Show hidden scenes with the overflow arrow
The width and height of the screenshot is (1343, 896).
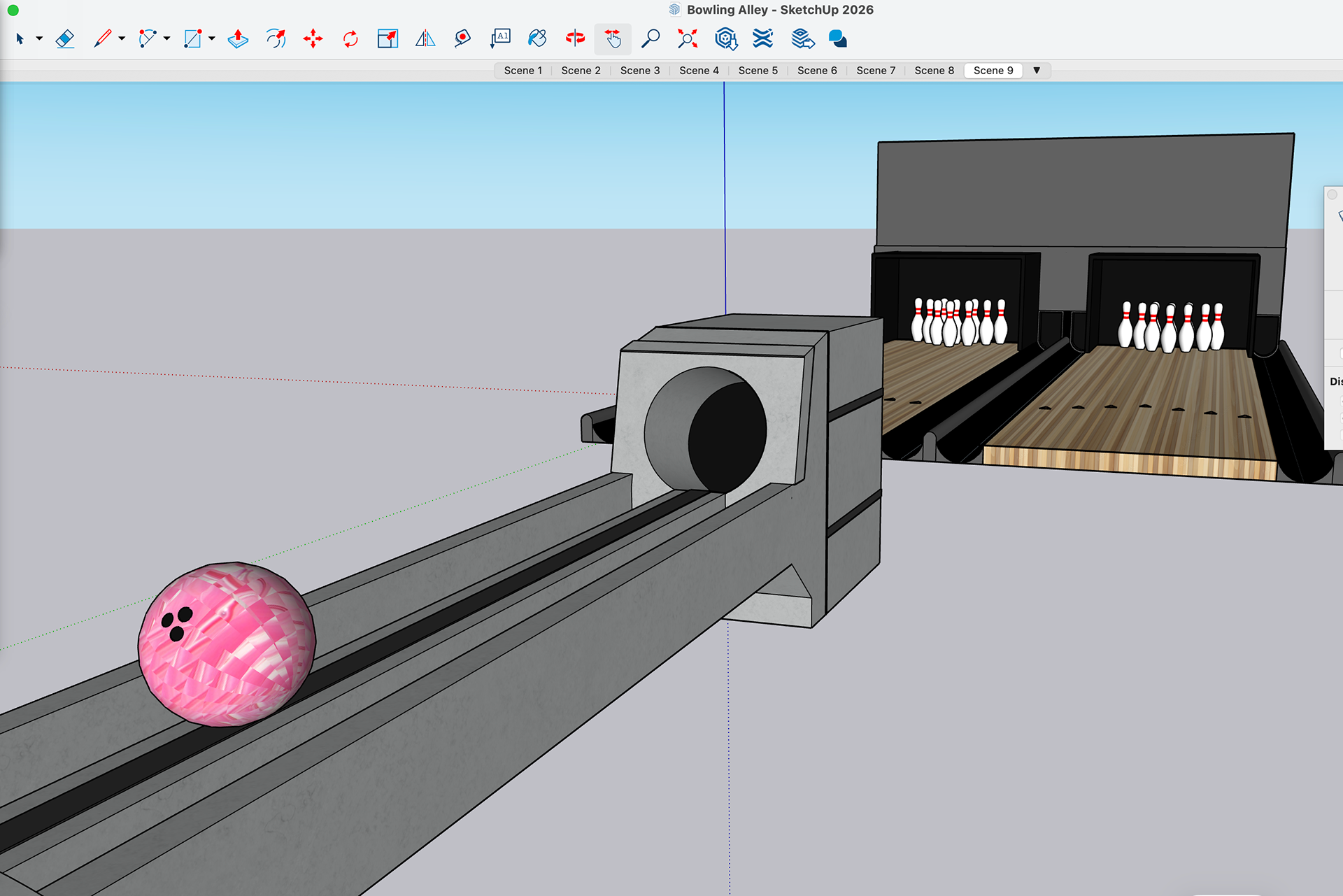click(1037, 71)
